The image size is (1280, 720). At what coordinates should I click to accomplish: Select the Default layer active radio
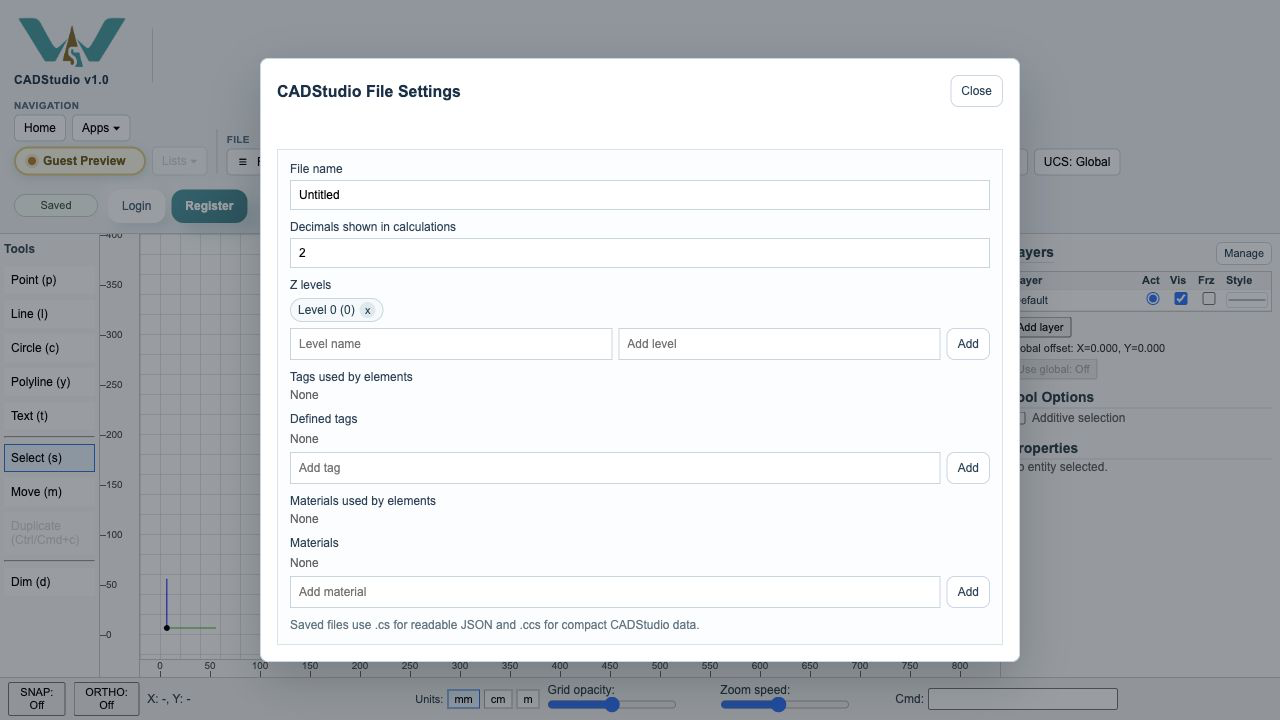(x=1153, y=299)
